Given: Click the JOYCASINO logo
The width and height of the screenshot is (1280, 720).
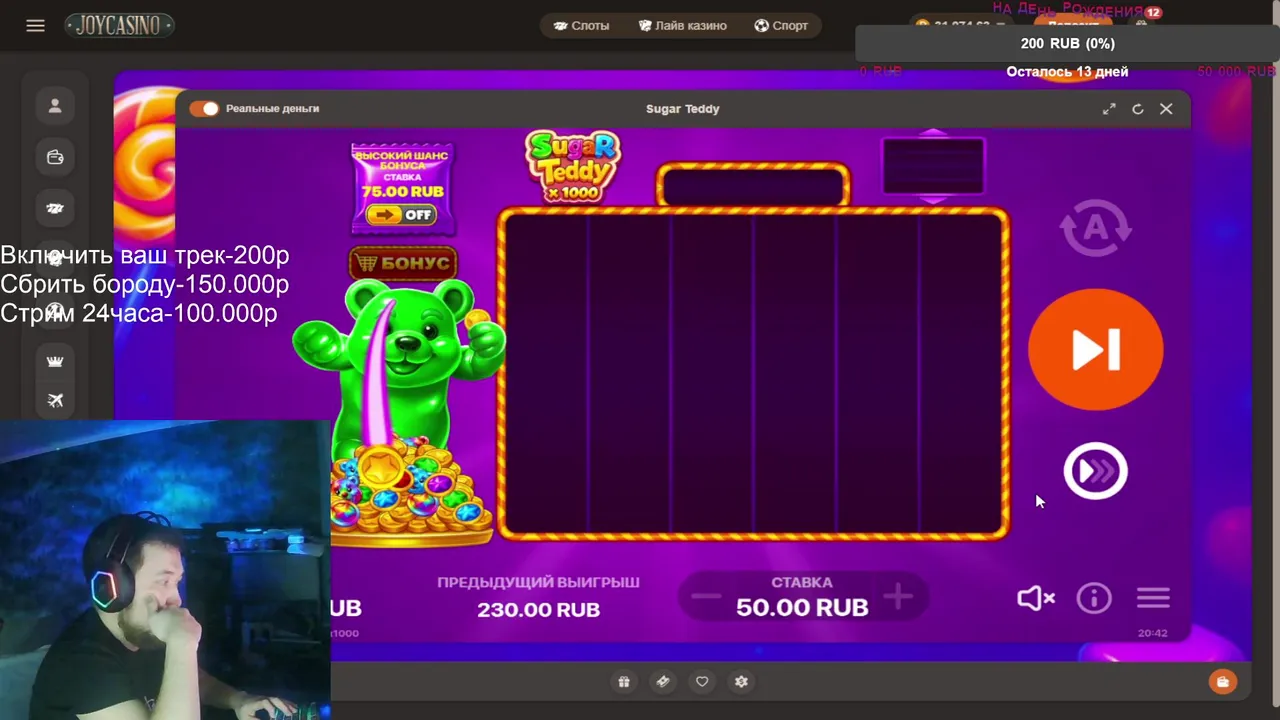Looking at the screenshot, I should (x=119, y=26).
